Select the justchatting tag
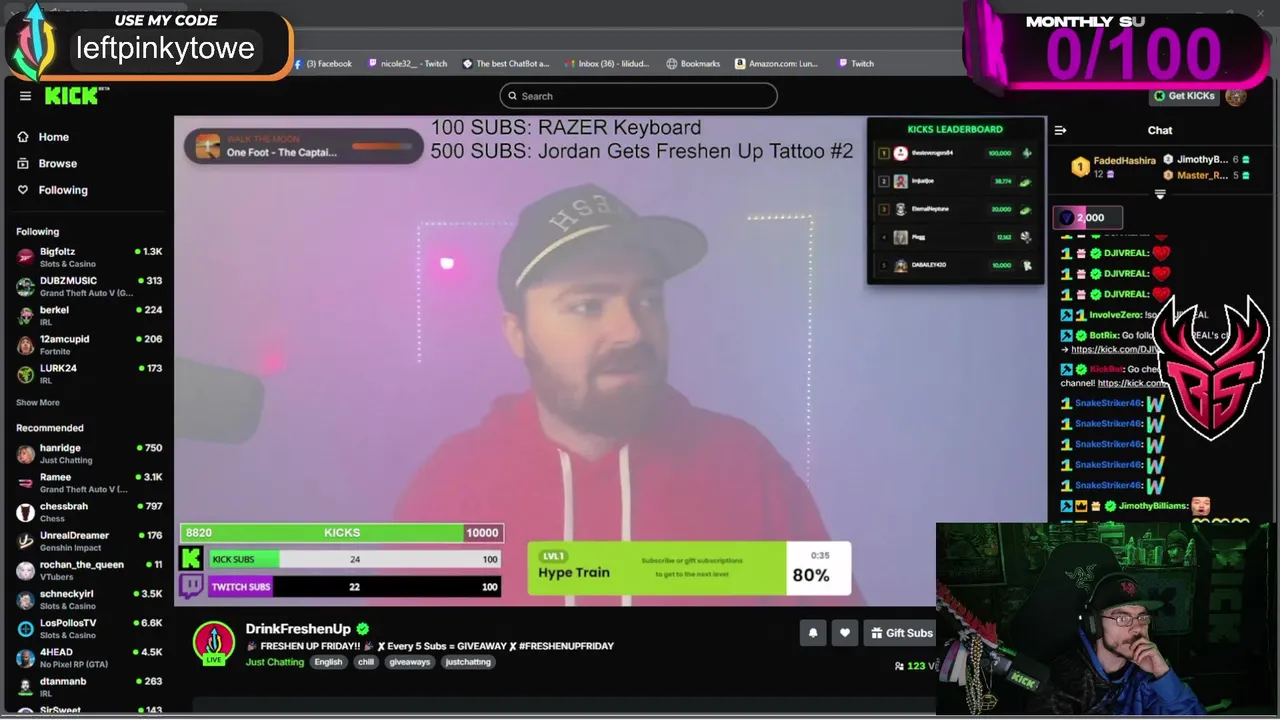 pos(468,662)
